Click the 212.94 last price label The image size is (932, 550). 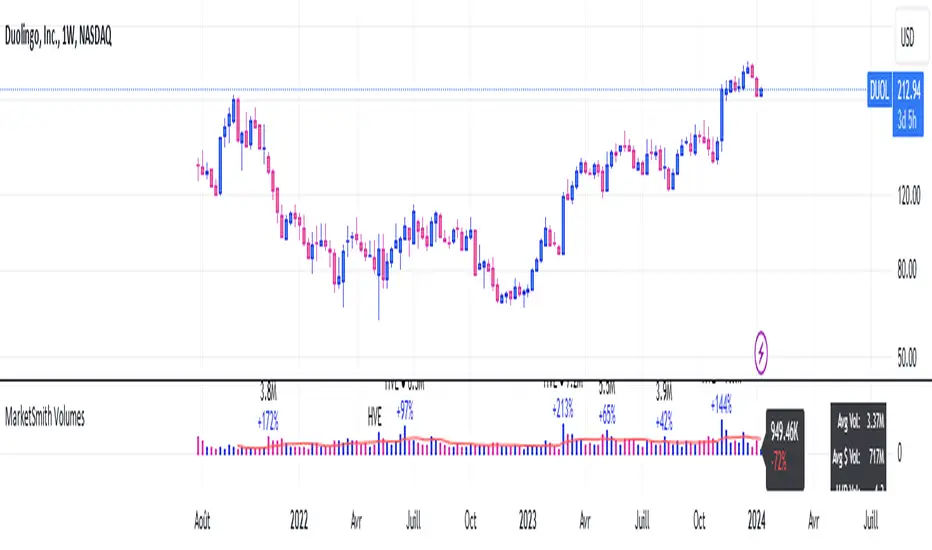(908, 90)
